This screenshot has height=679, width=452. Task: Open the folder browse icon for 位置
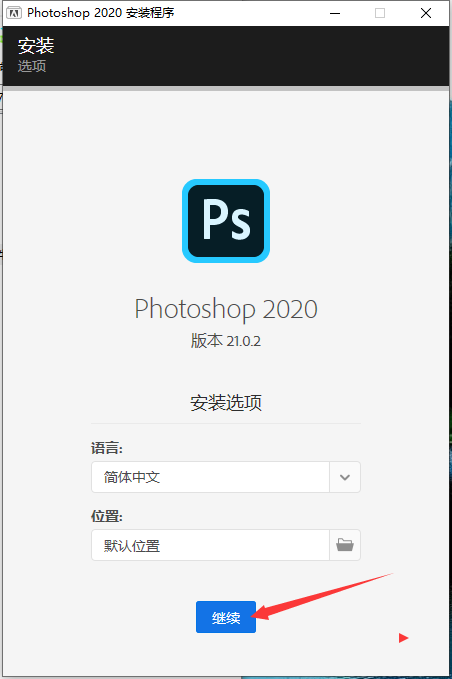click(x=345, y=545)
